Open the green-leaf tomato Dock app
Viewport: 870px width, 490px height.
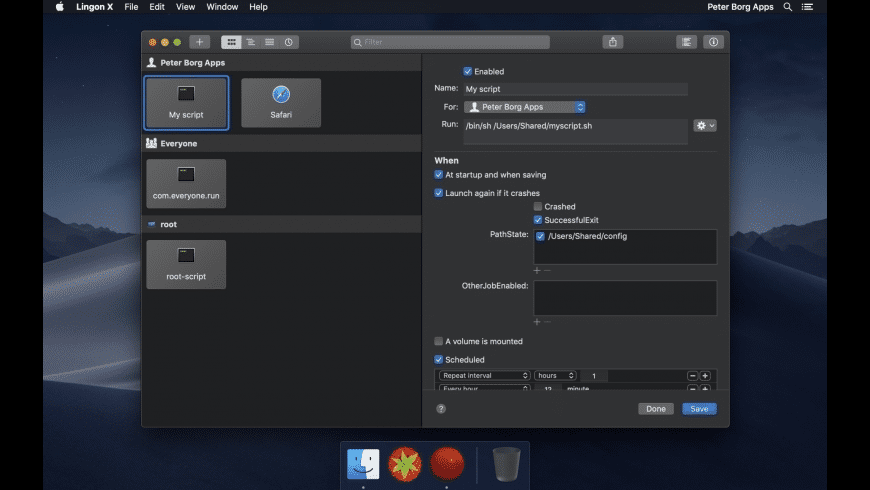coord(405,464)
